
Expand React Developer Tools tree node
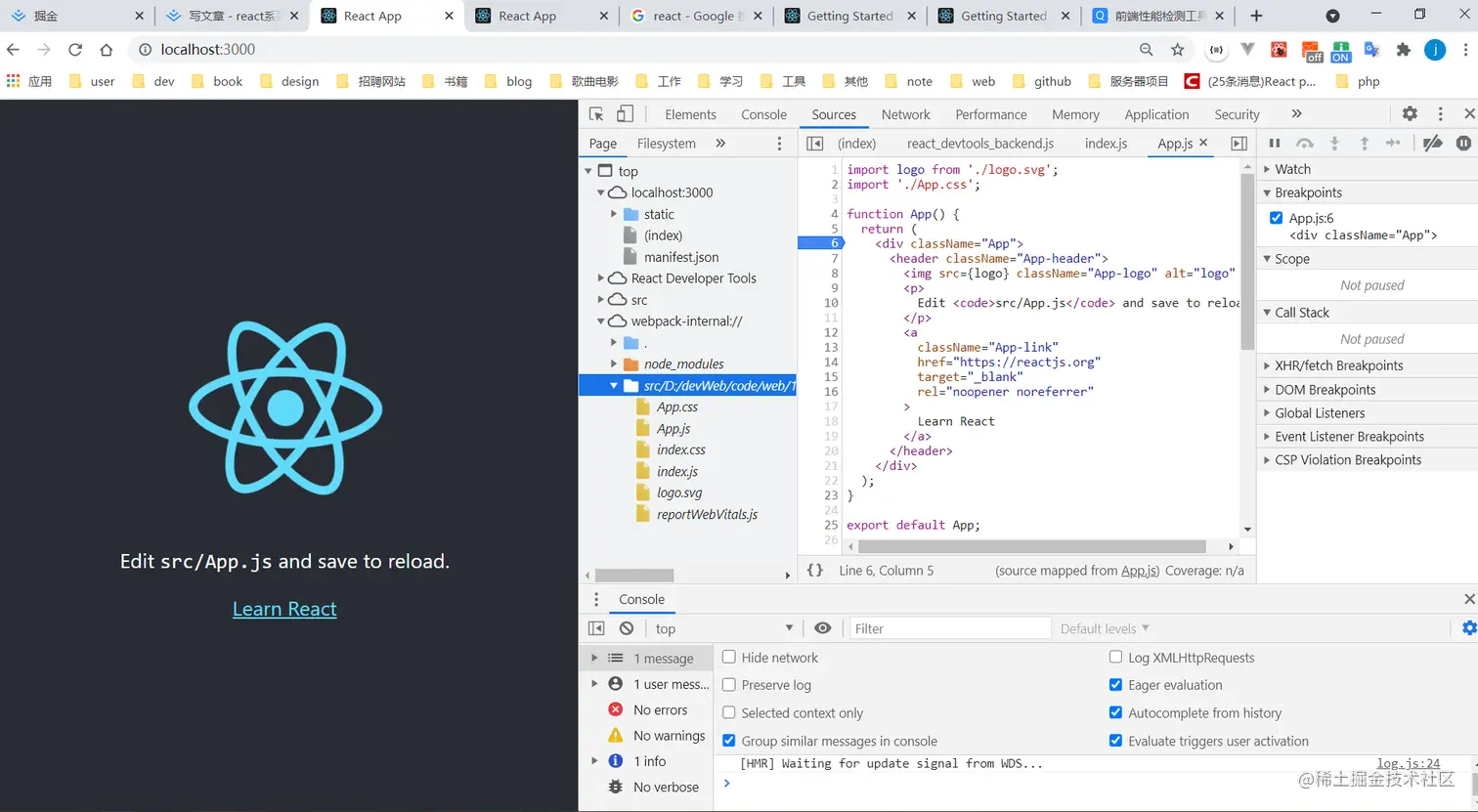[x=601, y=278]
